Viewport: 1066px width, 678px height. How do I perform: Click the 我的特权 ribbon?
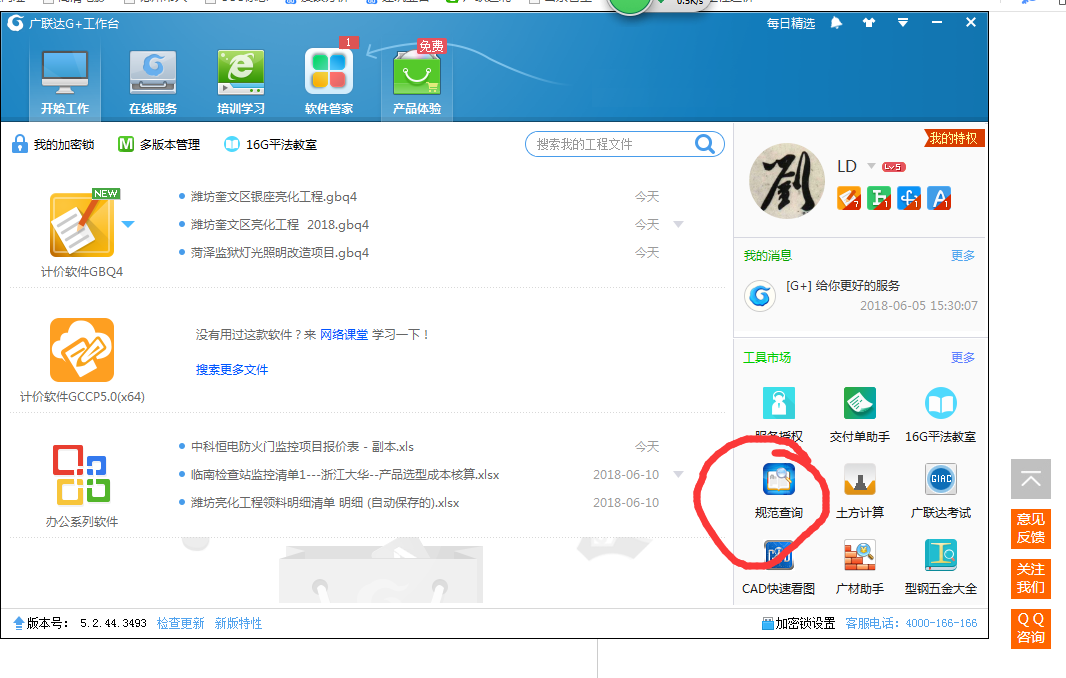[x=954, y=138]
